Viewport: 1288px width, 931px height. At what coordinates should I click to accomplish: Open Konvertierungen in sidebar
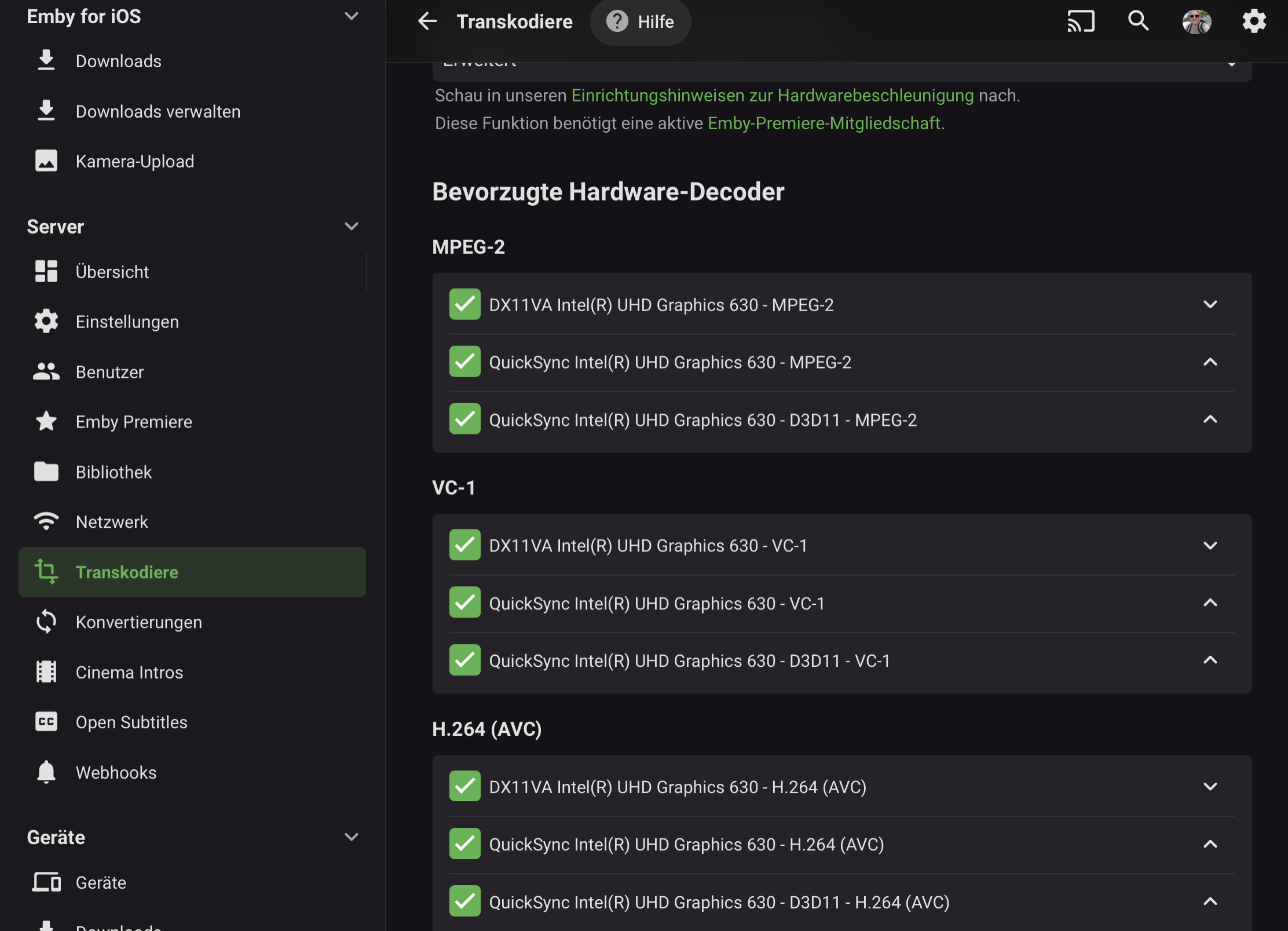pyautogui.click(x=192, y=622)
